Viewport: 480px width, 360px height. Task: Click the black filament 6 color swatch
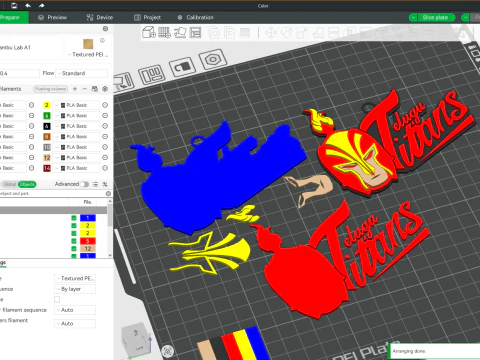coord(47,126)
